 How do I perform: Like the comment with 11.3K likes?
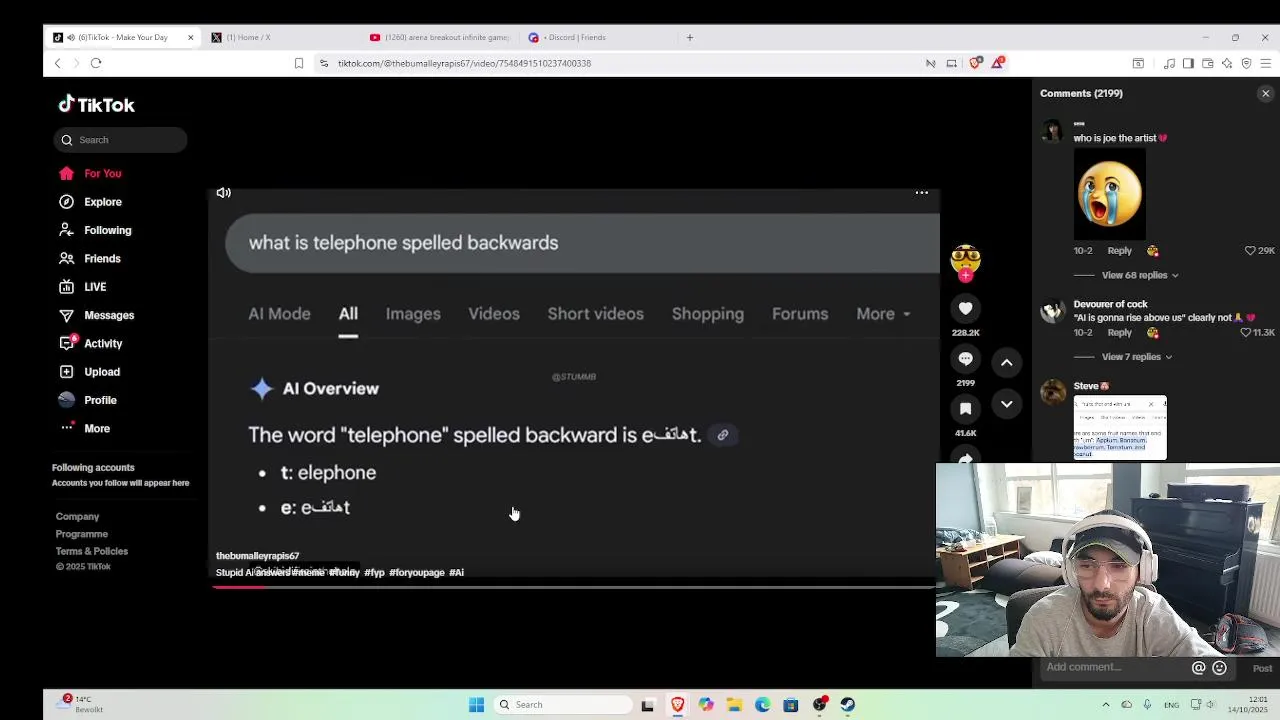pyautogui.click(x=1246, y=332)
